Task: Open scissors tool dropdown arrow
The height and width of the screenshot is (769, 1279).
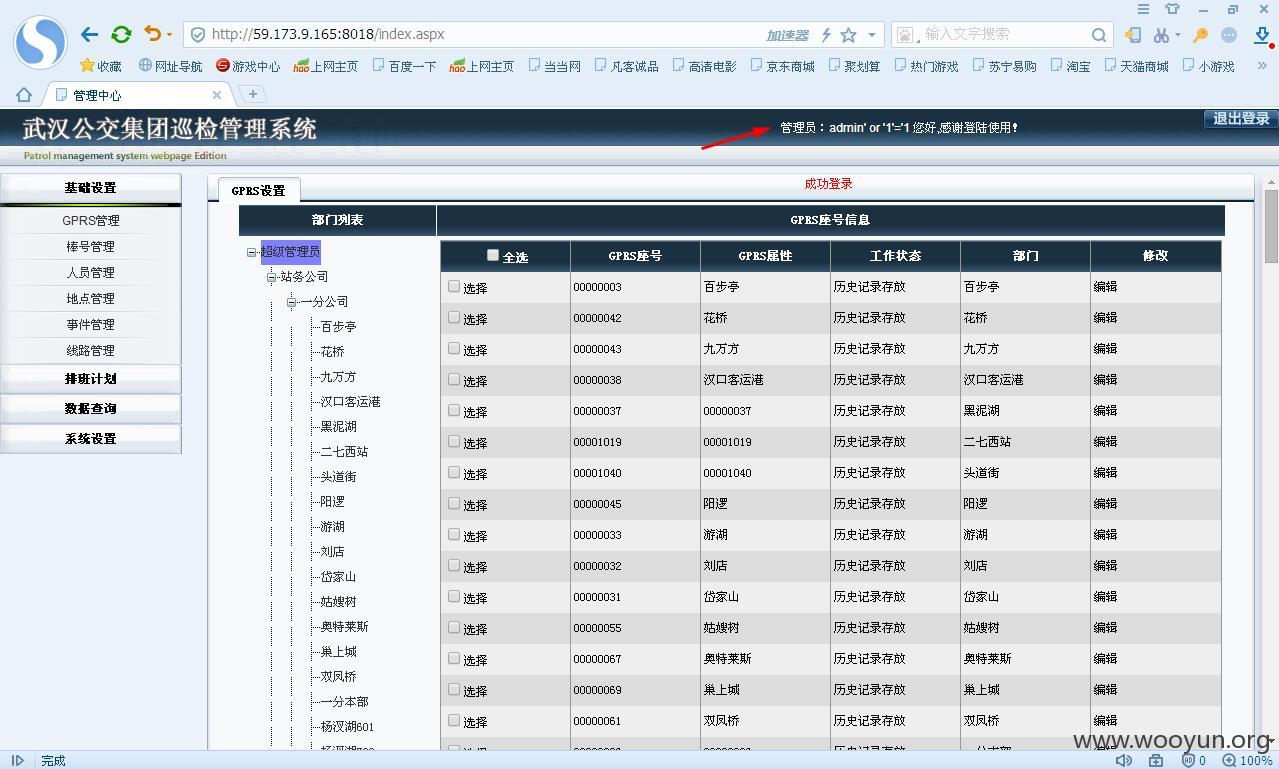Action: tap(1178, 35)
